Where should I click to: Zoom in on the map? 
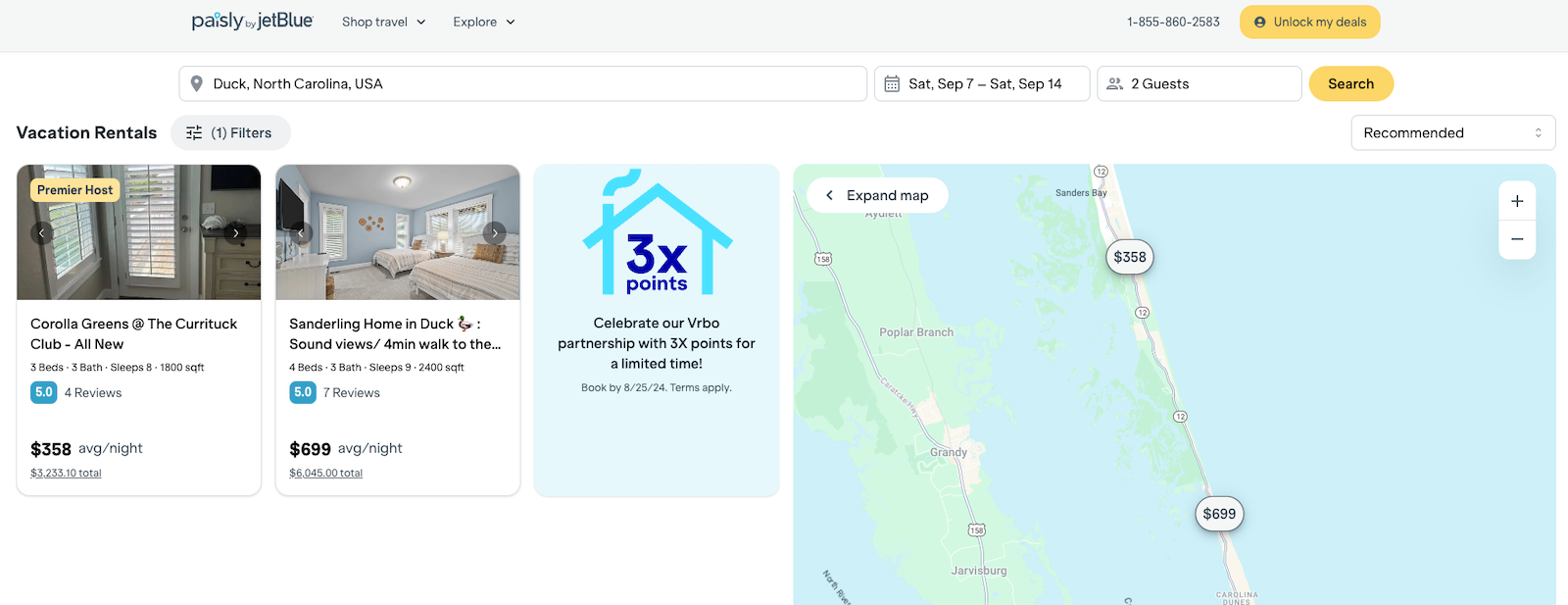1516,201
